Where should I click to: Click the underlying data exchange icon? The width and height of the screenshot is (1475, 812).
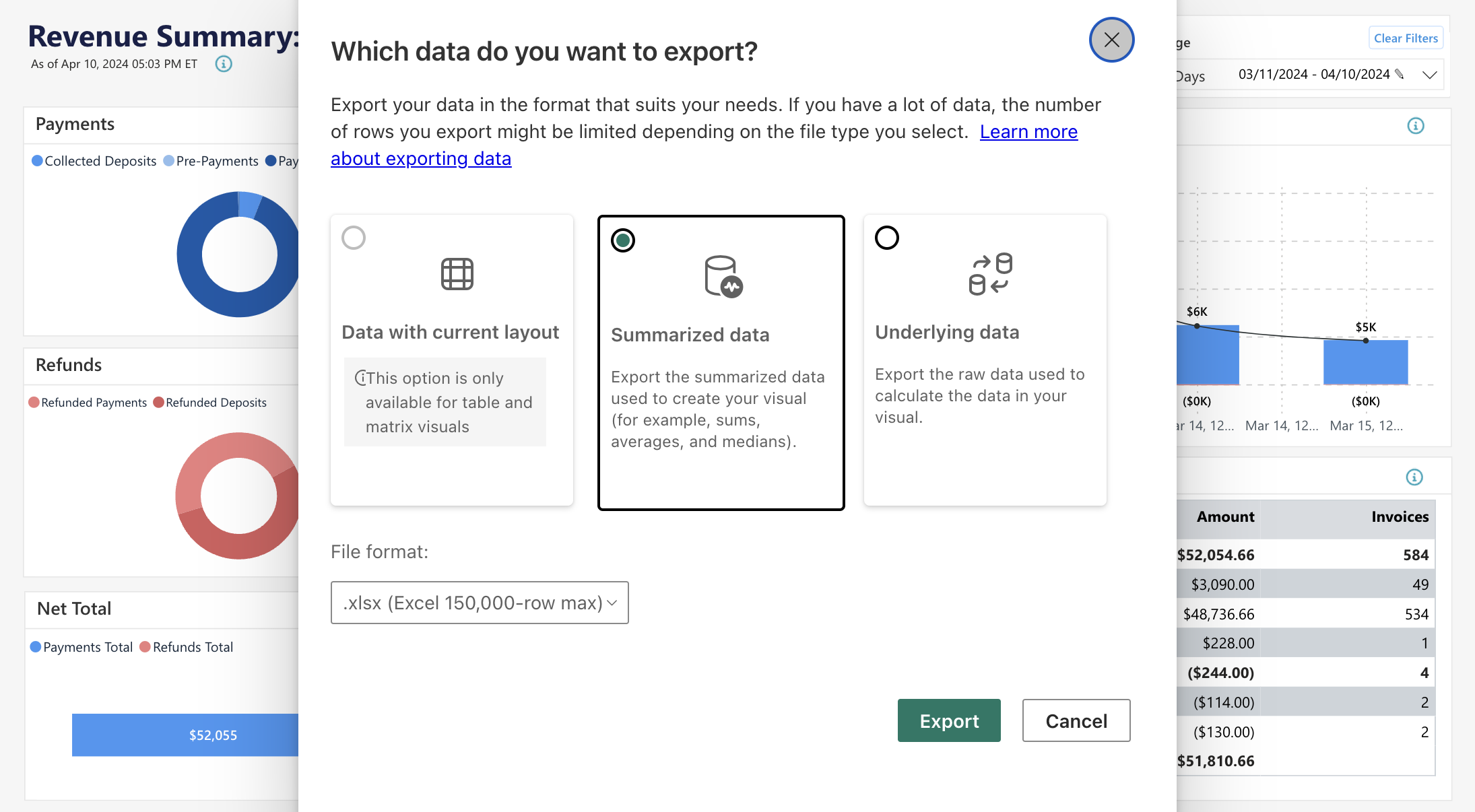[x=991, y=274]
